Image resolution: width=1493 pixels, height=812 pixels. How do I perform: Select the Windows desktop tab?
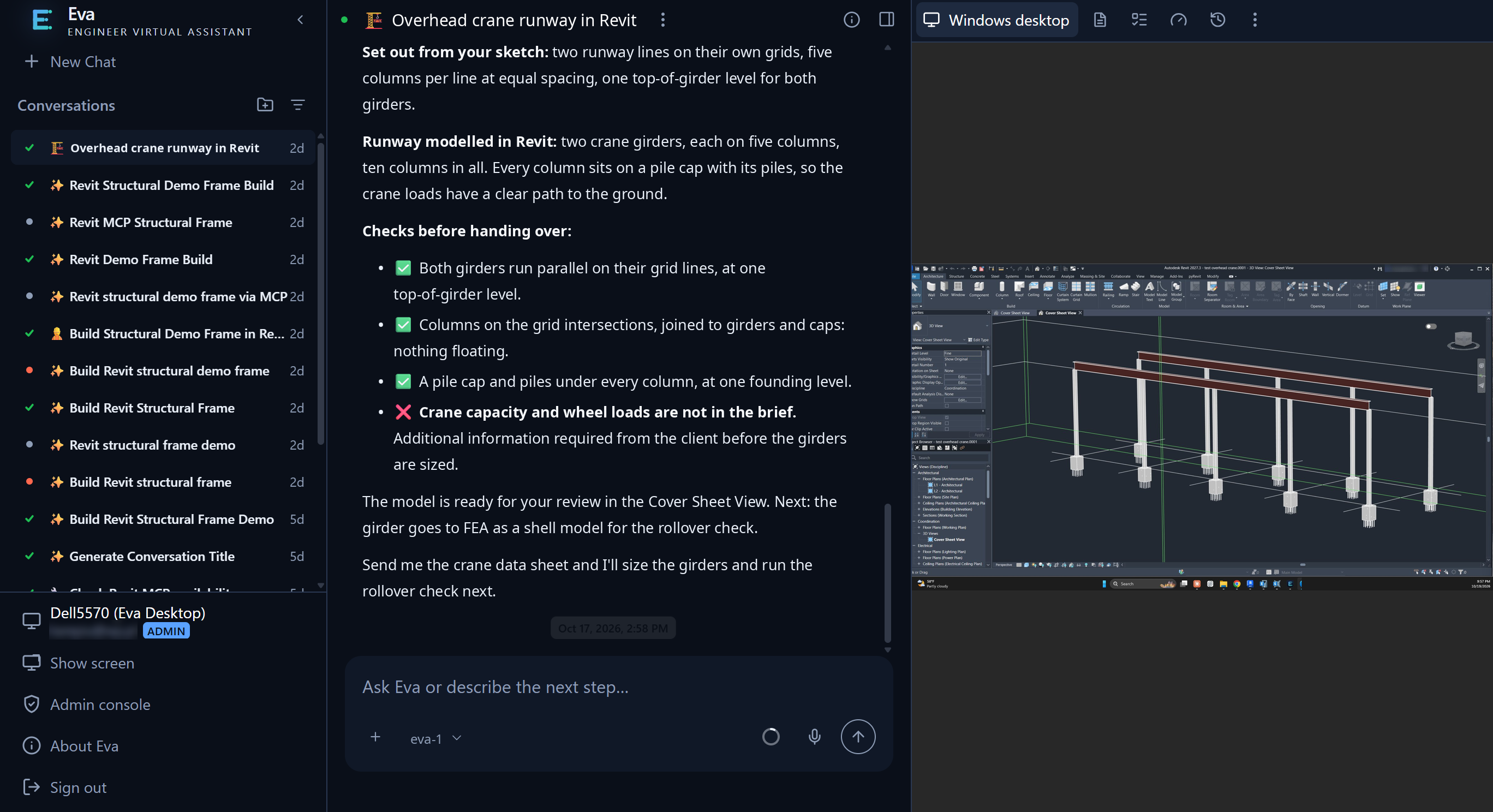coord(997,20)
